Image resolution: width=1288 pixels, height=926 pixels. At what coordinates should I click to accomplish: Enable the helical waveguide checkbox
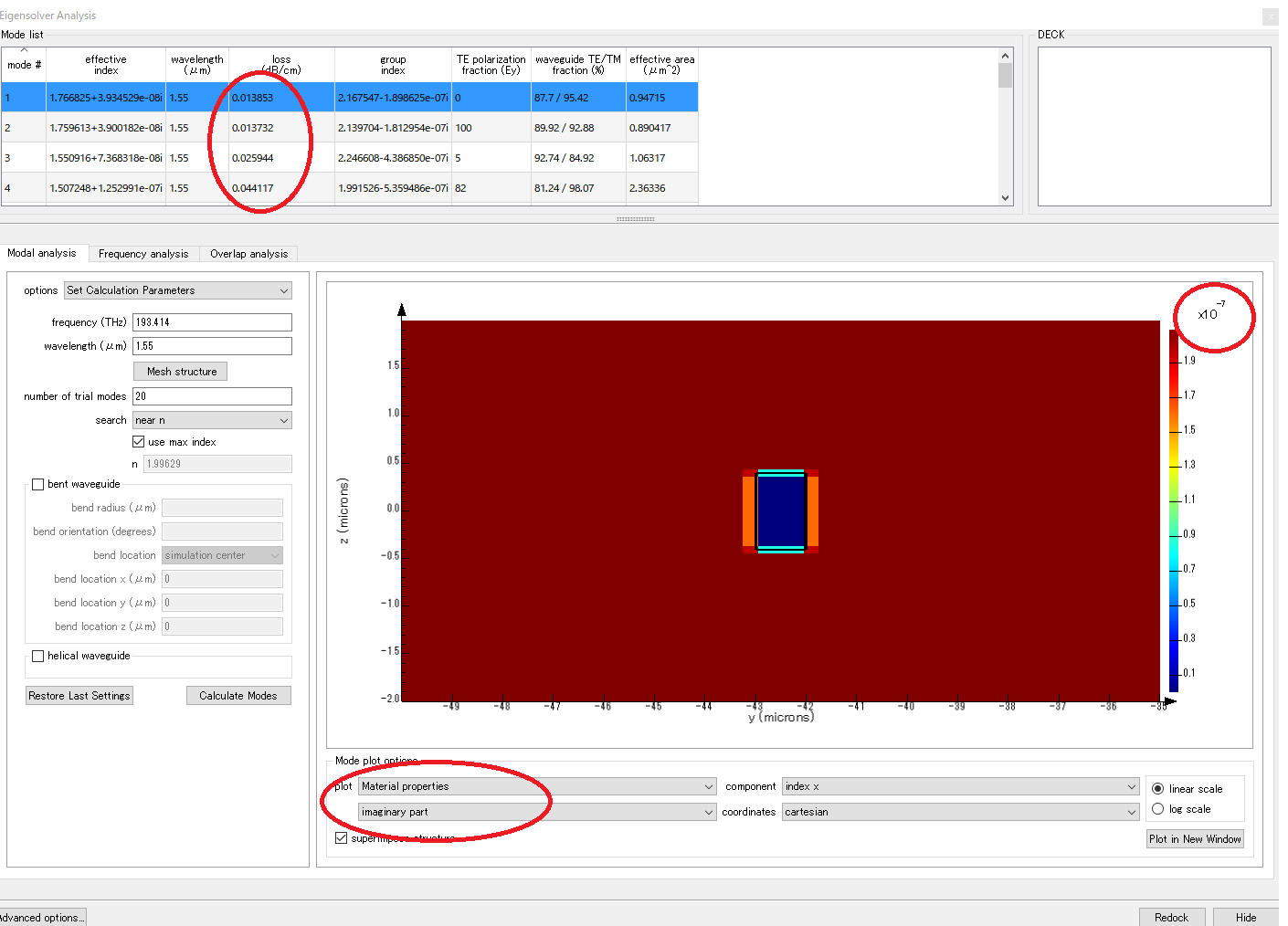(x=38, y=657)
